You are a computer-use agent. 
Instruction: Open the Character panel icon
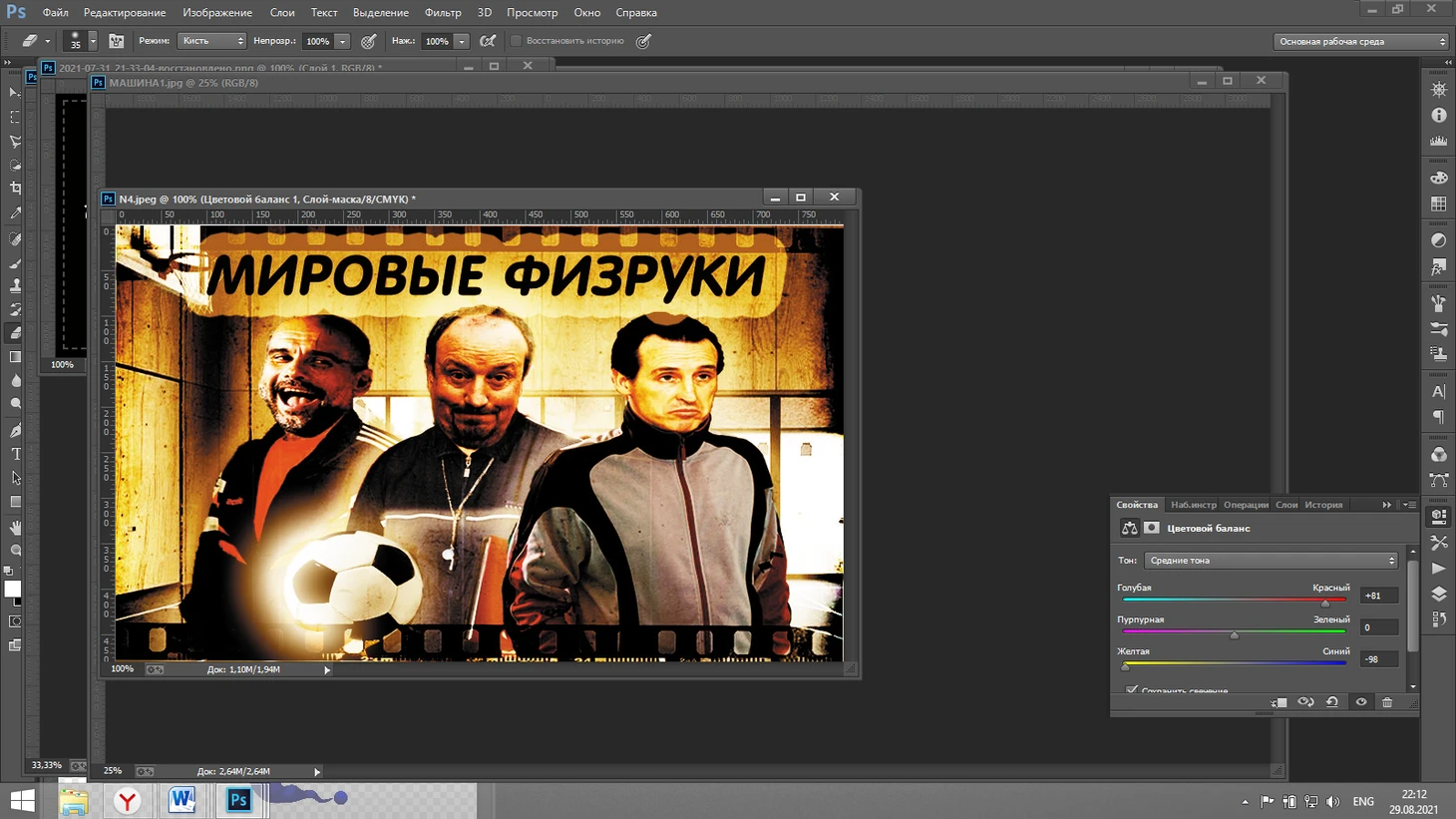1438,392
